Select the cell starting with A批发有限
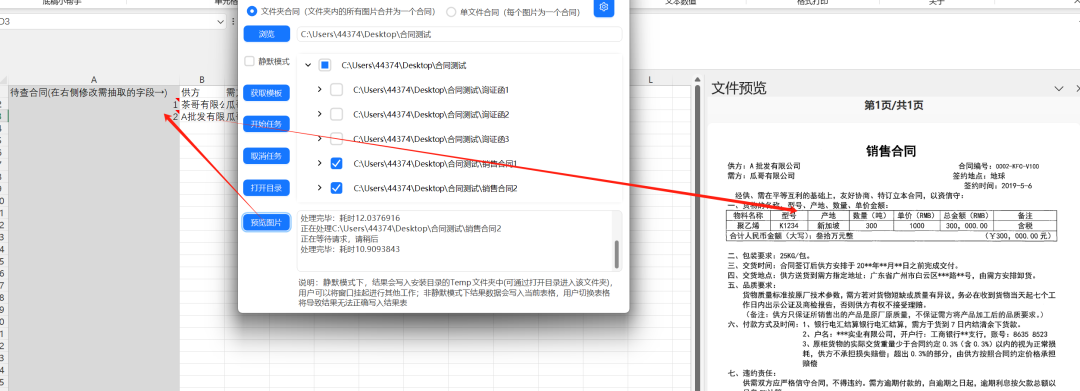The width and height of the screenshot is (1080, 391). click(x=202, y=116)
